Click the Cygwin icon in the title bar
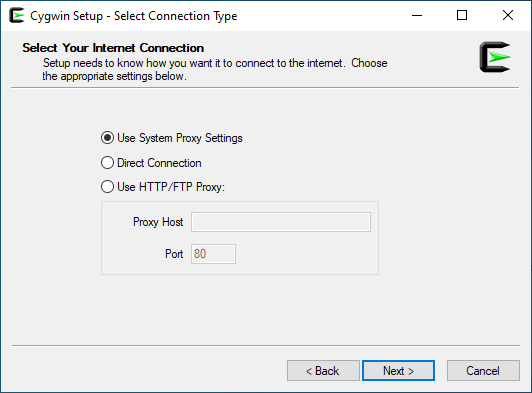The image size is (532, 393). coord(17,16)
